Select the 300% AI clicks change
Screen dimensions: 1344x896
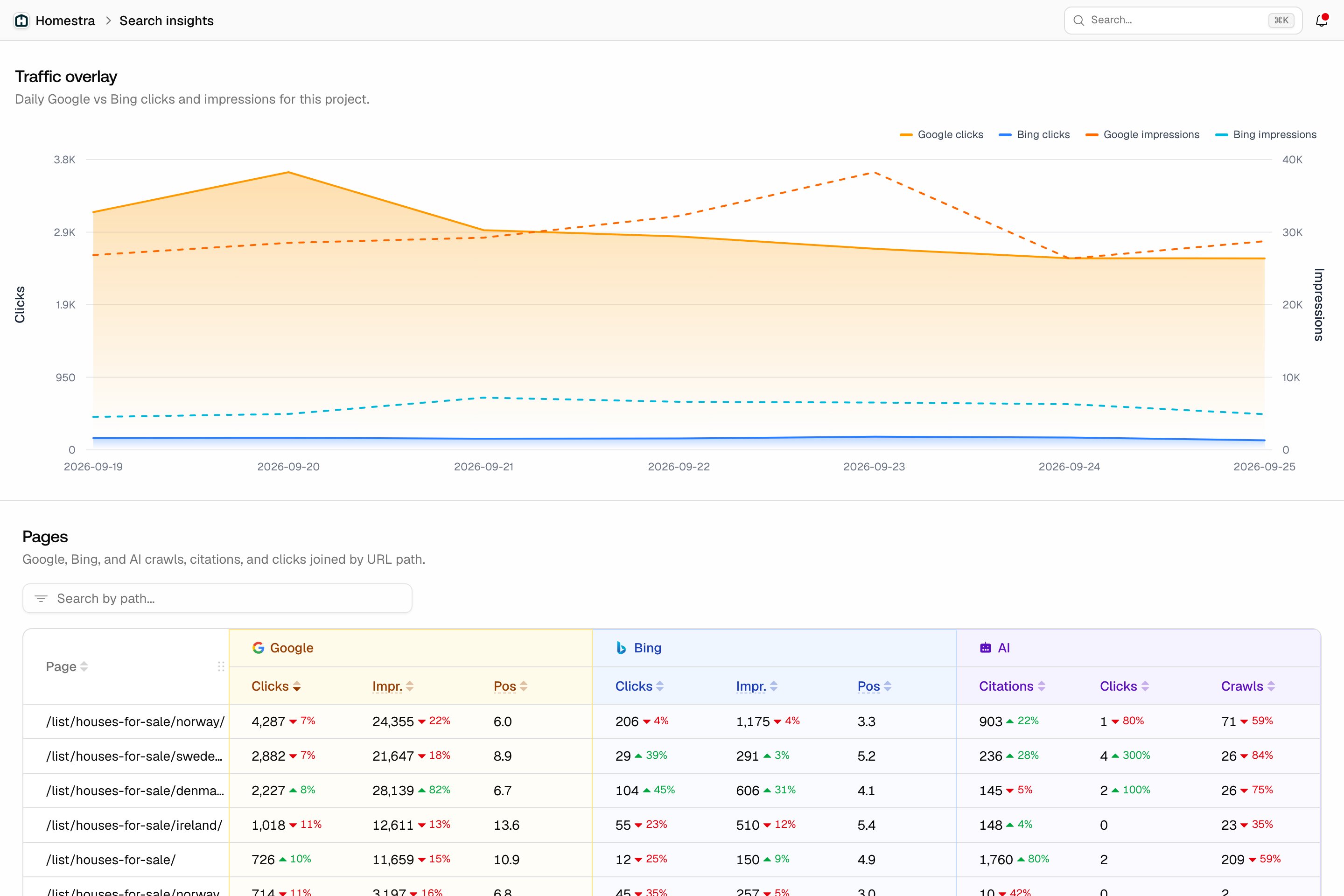[x=1131, y=755]
